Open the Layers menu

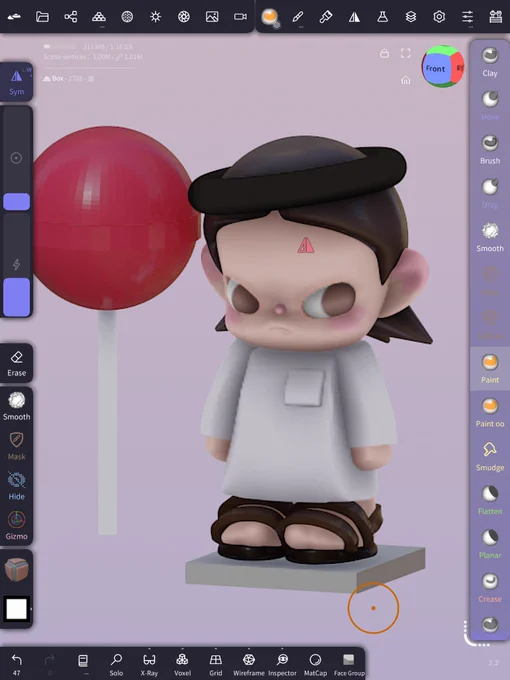click(411, 17)
